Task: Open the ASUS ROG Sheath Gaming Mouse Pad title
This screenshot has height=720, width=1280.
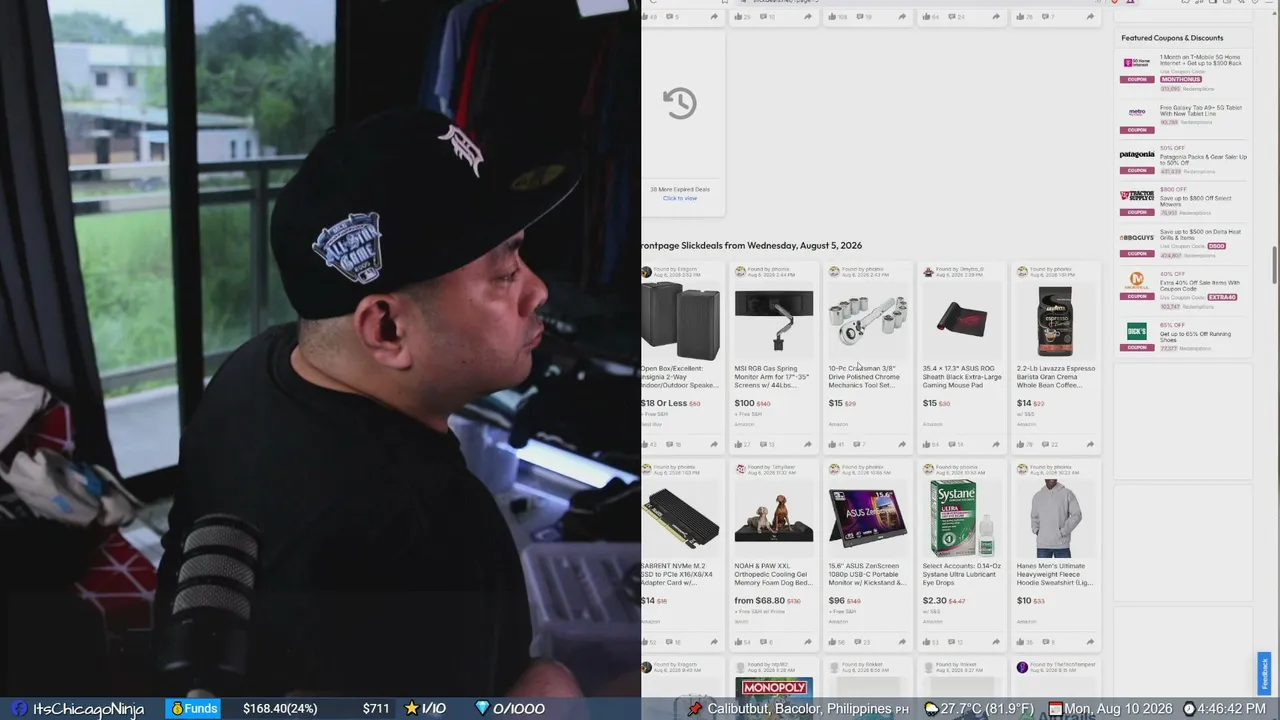Action: [960, 377]
